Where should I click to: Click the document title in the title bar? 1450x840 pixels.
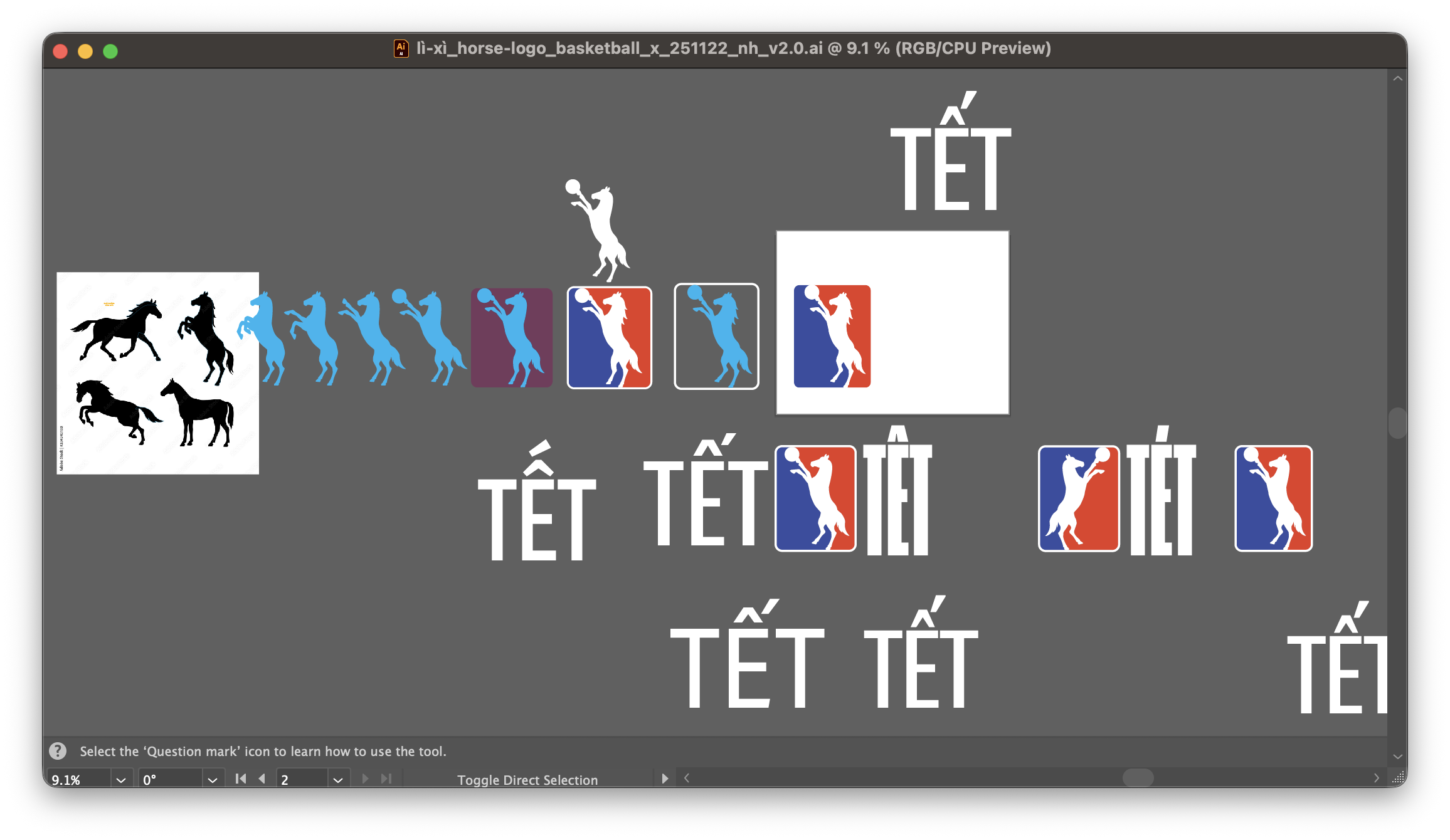point(734,48)
